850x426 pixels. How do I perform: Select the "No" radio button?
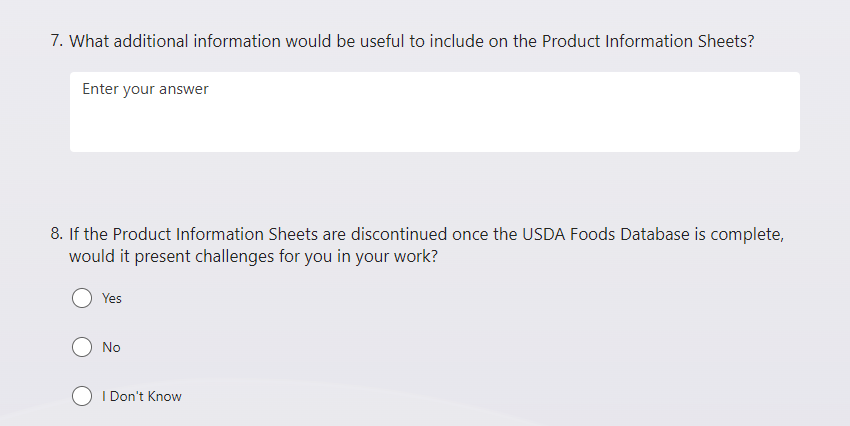[83, 347]
